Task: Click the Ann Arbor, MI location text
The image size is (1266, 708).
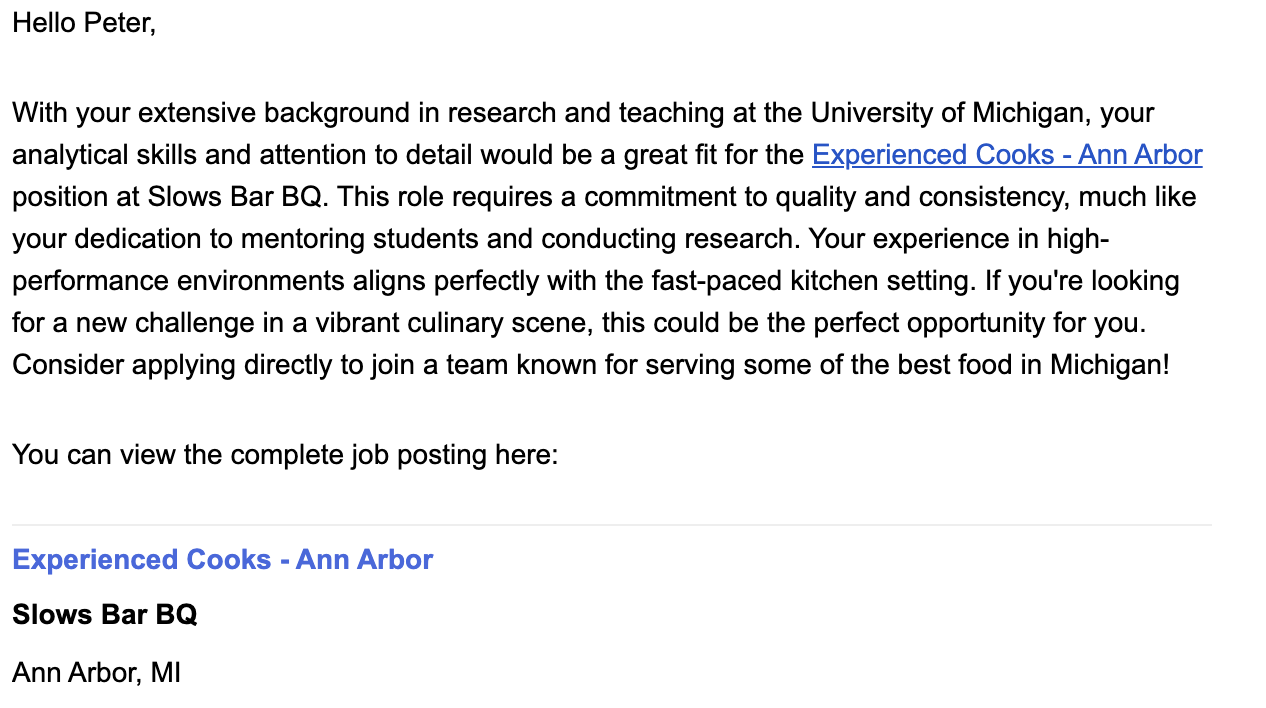Action: click(x=96, y=672)
